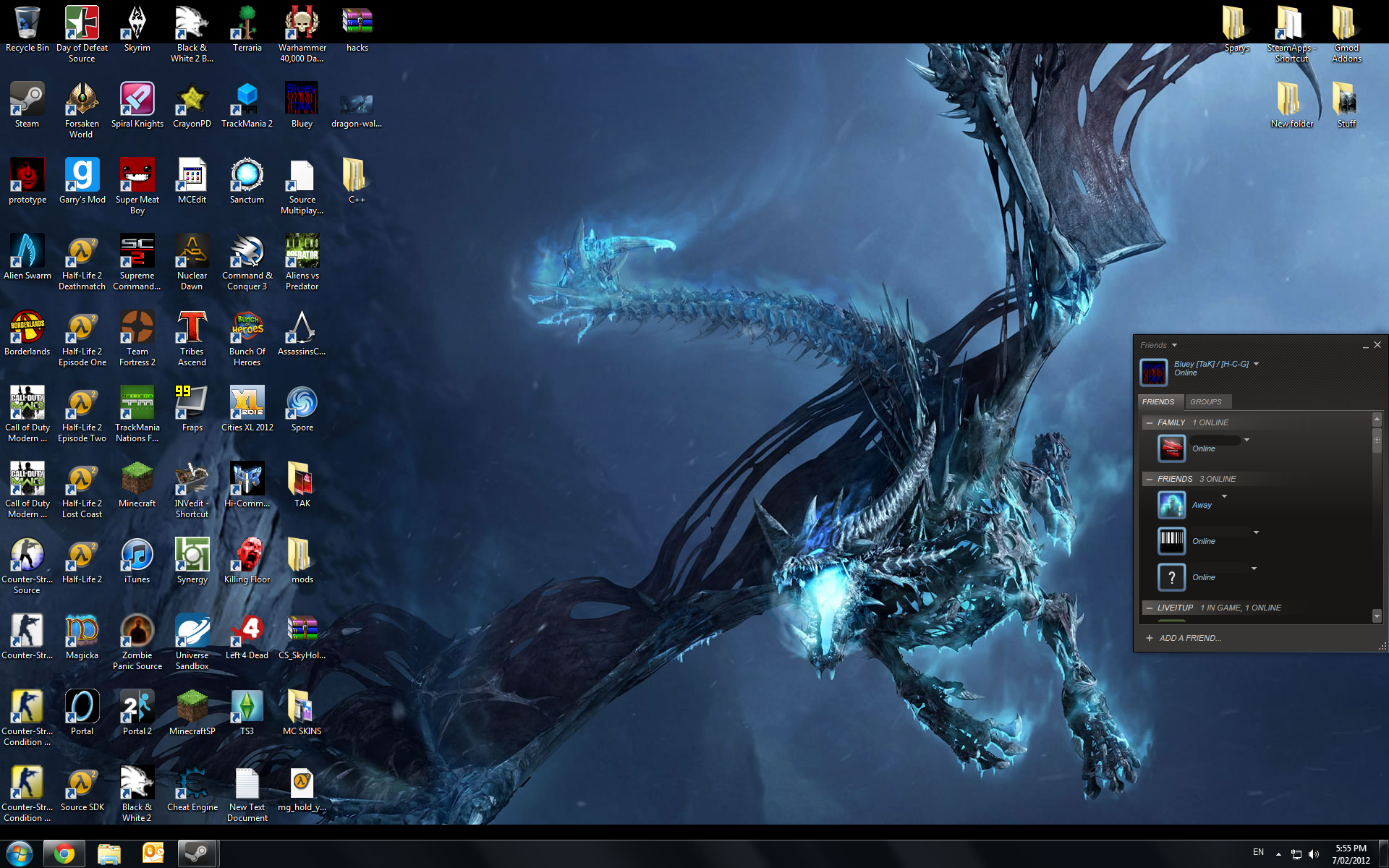Select the Family member avatar

(1171, 448)
